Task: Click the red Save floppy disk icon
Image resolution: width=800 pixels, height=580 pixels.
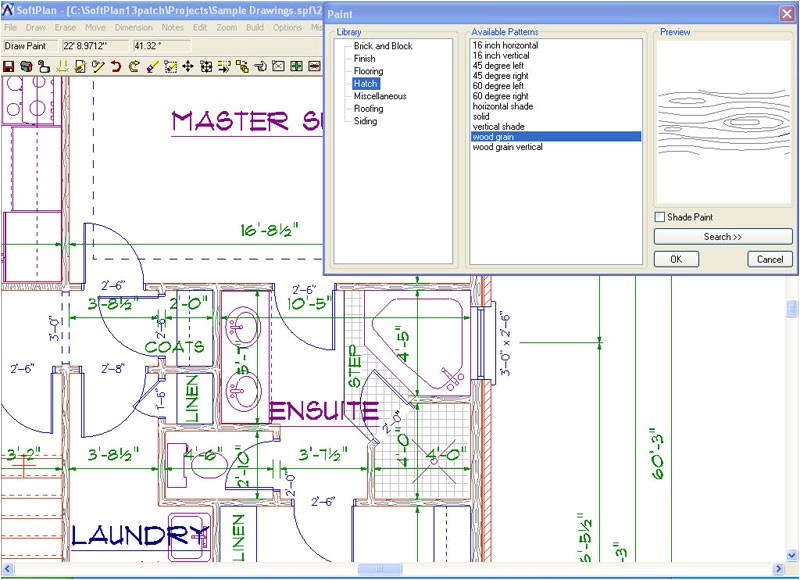Action: (x=9, y=66)
